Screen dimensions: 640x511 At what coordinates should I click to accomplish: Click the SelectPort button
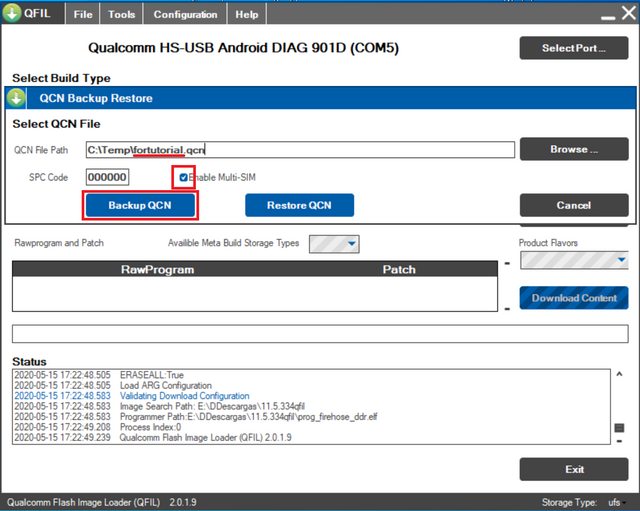[x=573, y=48]
